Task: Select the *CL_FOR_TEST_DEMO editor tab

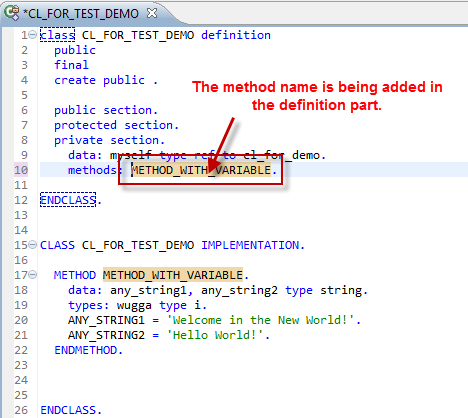Action: coord(81,14)
